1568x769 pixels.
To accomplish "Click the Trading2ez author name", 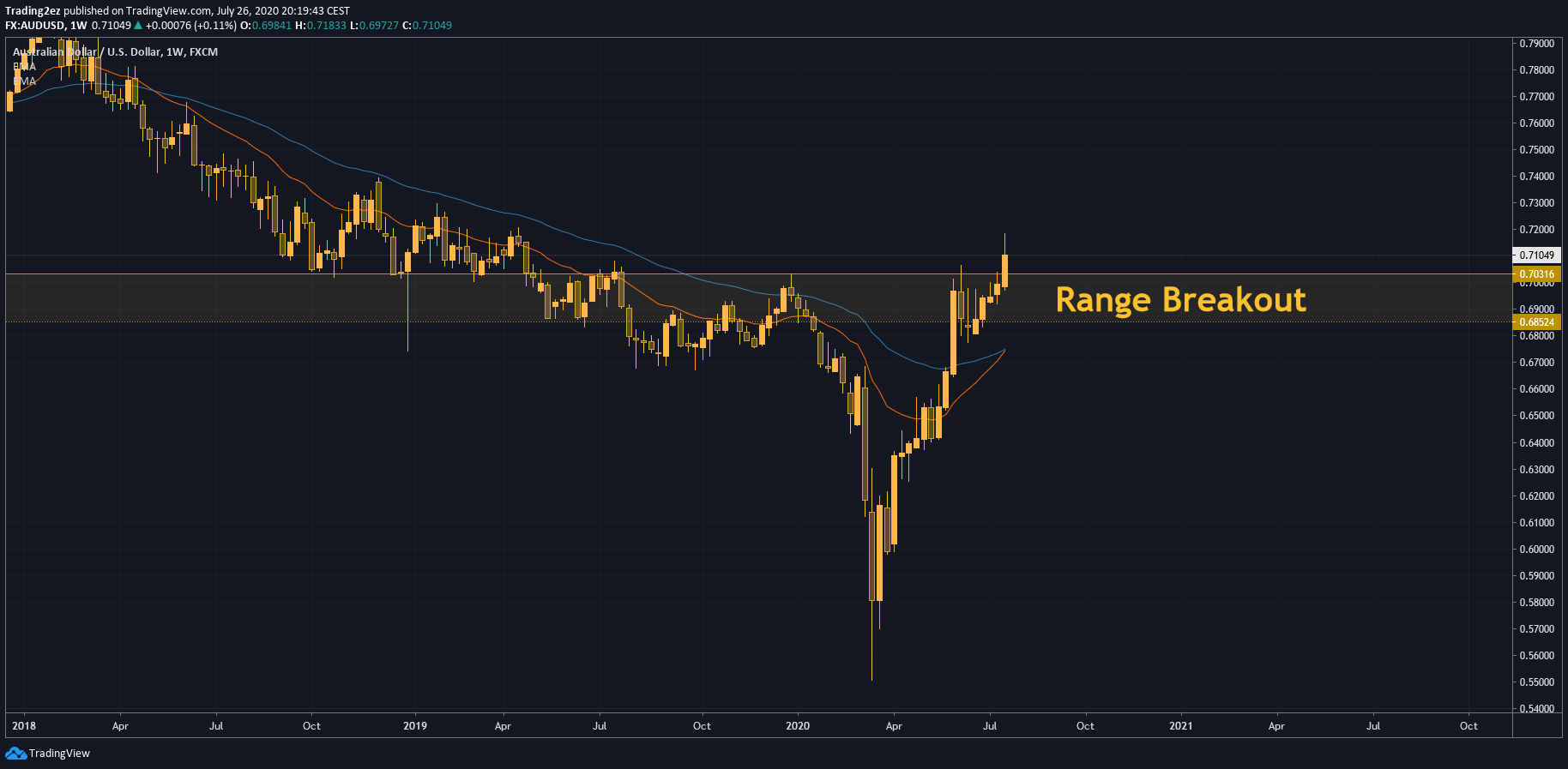I will coord(33,11).
